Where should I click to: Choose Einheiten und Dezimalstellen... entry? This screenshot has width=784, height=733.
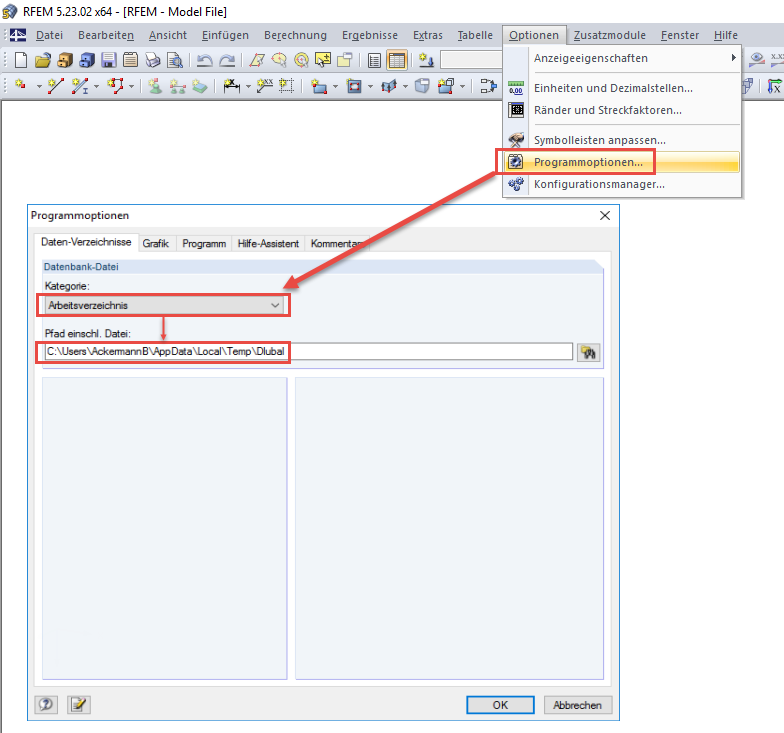click(x=622, y=88)
